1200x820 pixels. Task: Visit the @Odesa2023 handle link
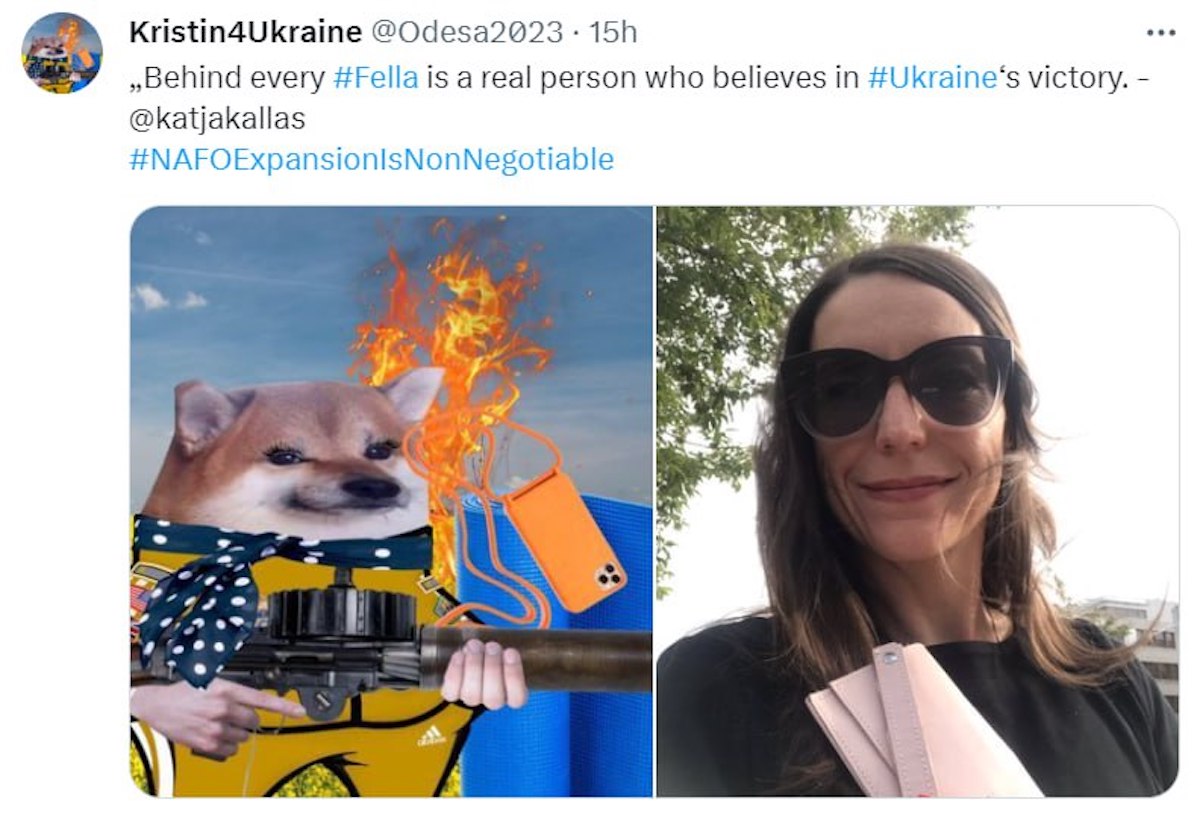click(468, 32)
